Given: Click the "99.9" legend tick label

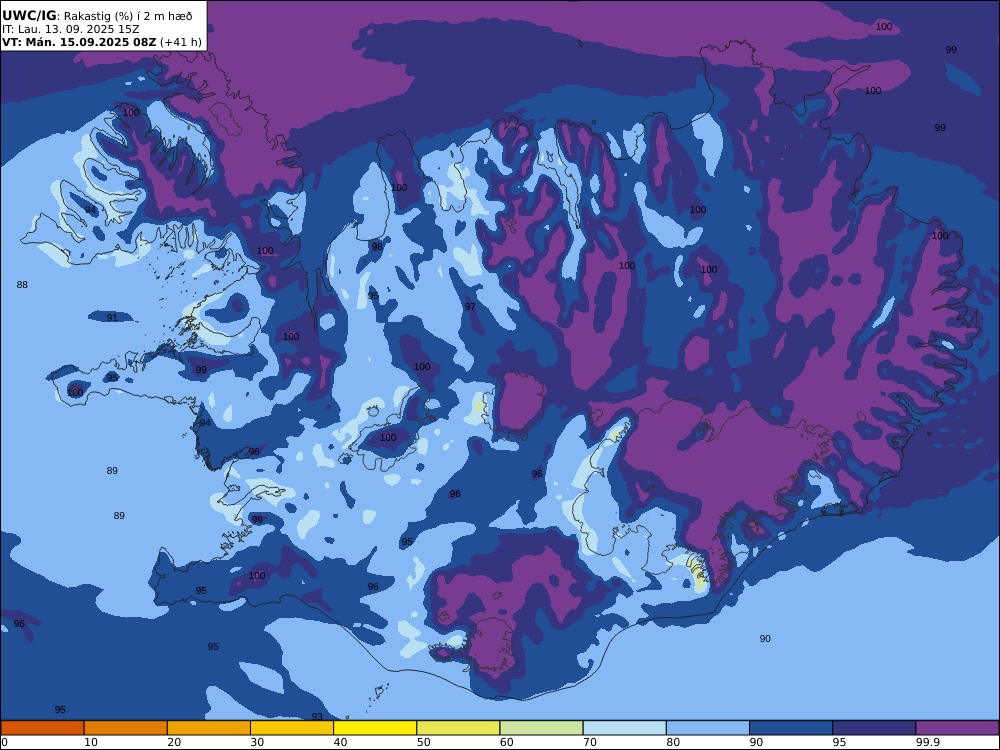Looking at the screenshot, I should click(926, 742).
